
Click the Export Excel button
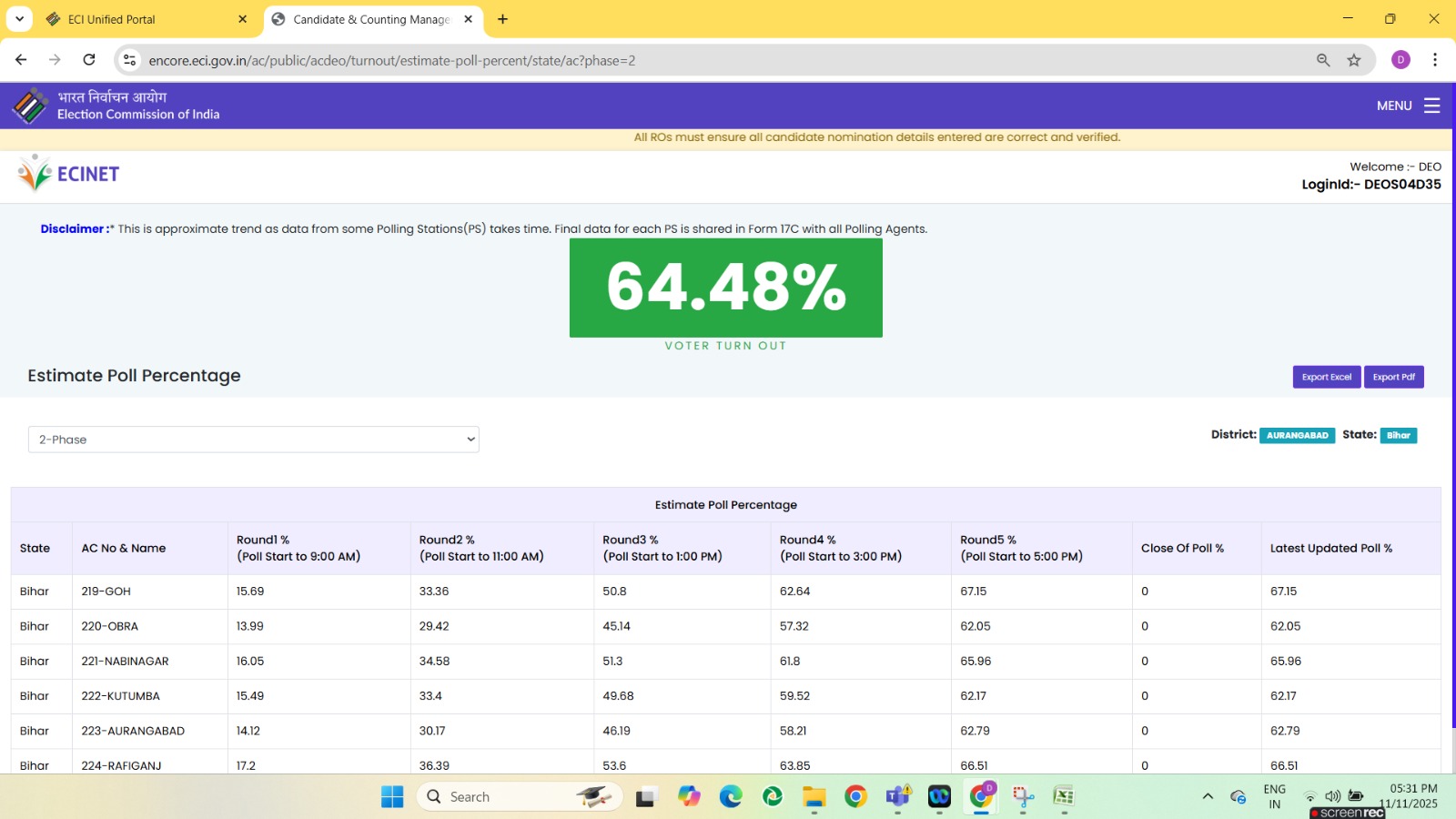pos(1326,377)
